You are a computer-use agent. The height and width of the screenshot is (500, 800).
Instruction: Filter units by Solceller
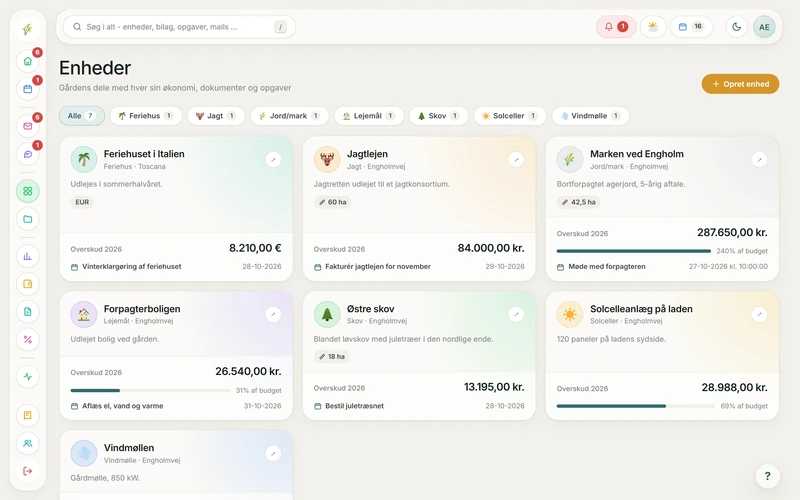tap(510, 116)
